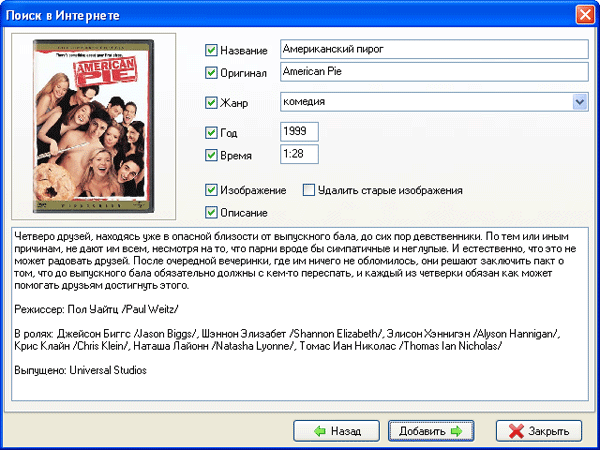
Task: Click the Добавить button
Action: [x=431, y=431]
